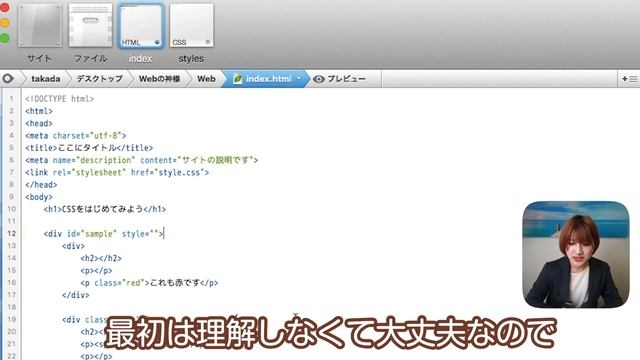
Task: Click the webcam video overlay thumbnail
Action: click(x=576, y=254)
